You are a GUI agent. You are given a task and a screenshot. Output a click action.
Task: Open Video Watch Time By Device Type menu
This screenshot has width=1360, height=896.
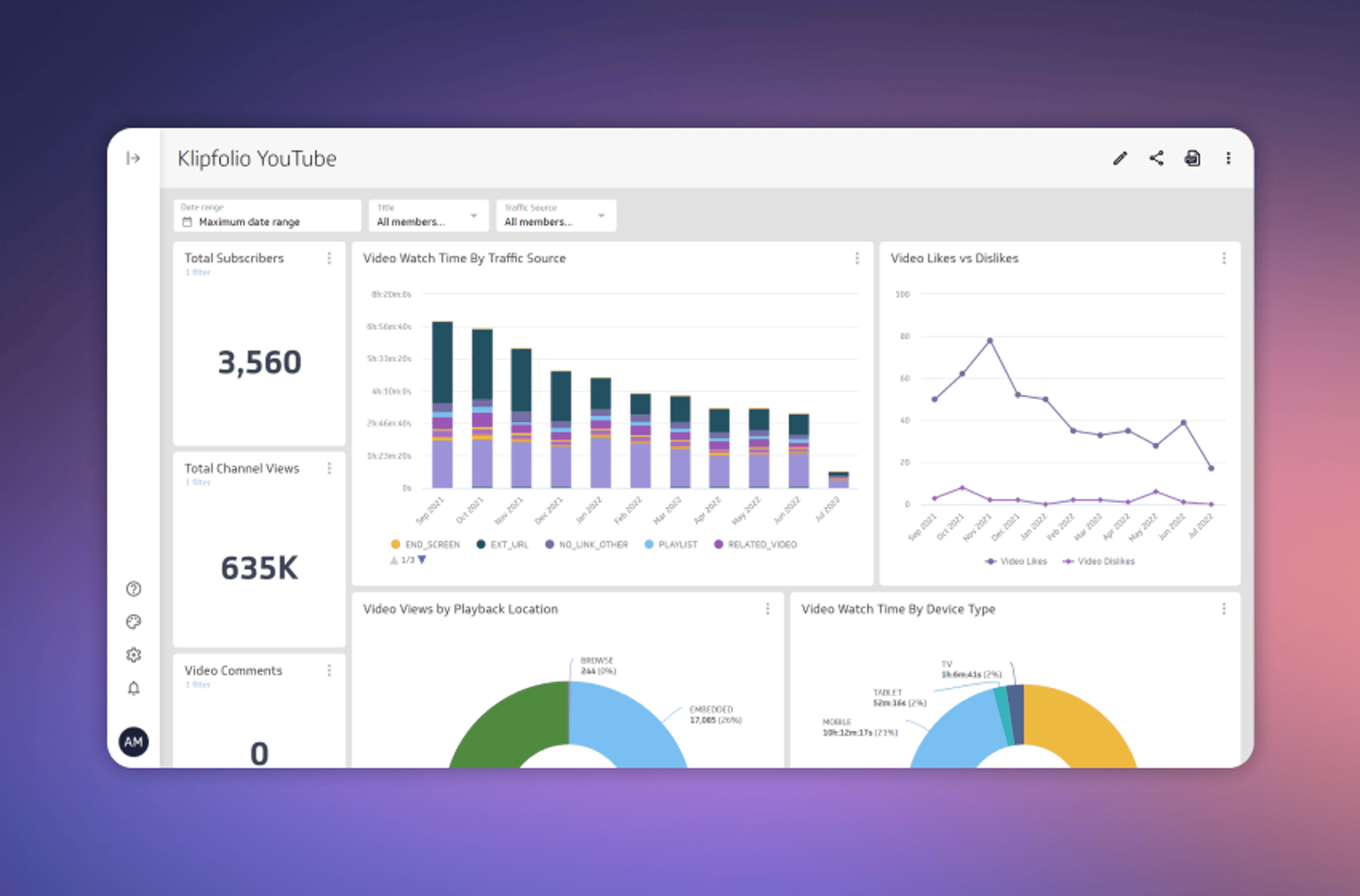pos(1224,609)
